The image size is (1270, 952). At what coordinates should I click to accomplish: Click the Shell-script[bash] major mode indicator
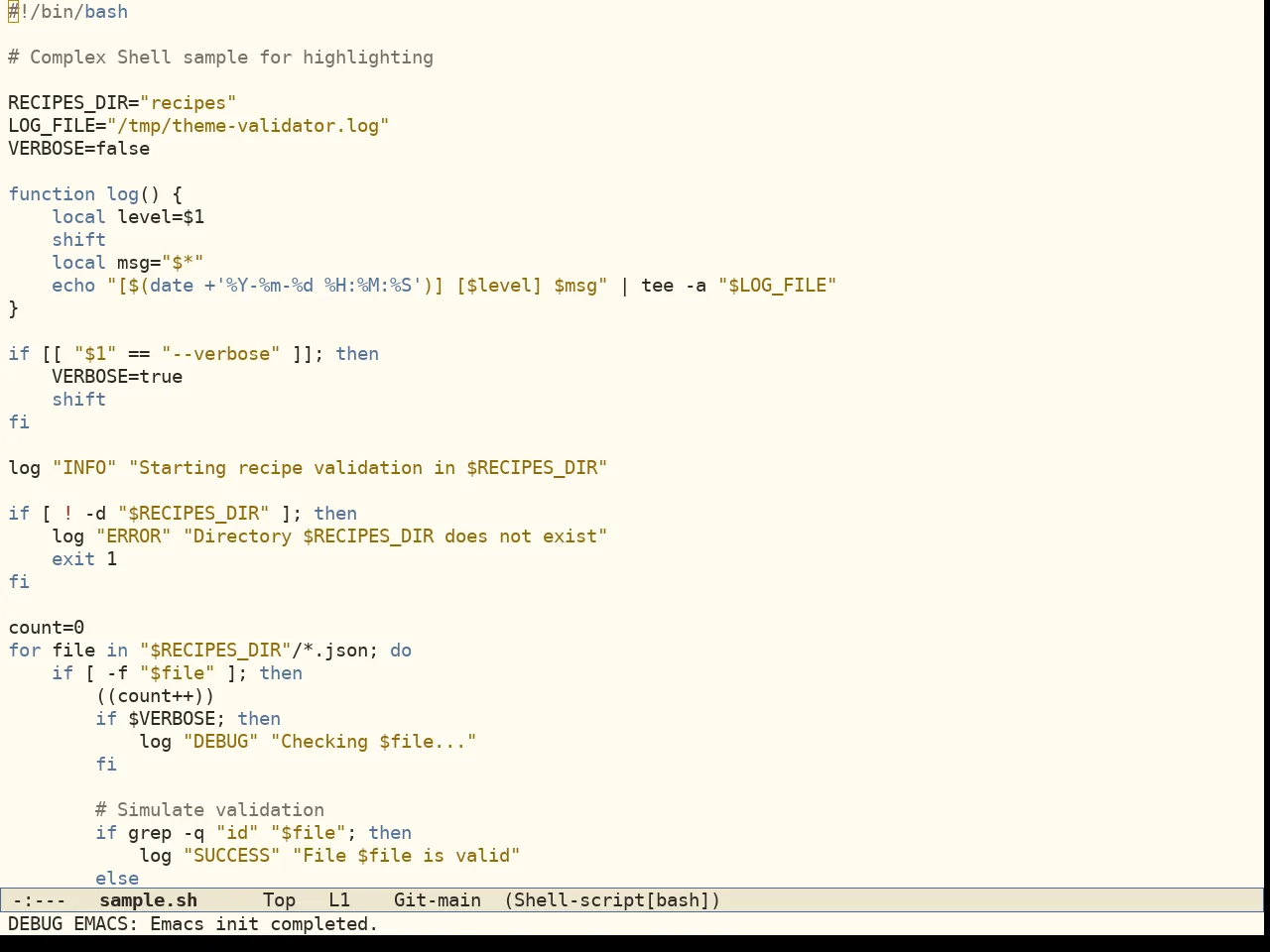[x=612, y=900]
